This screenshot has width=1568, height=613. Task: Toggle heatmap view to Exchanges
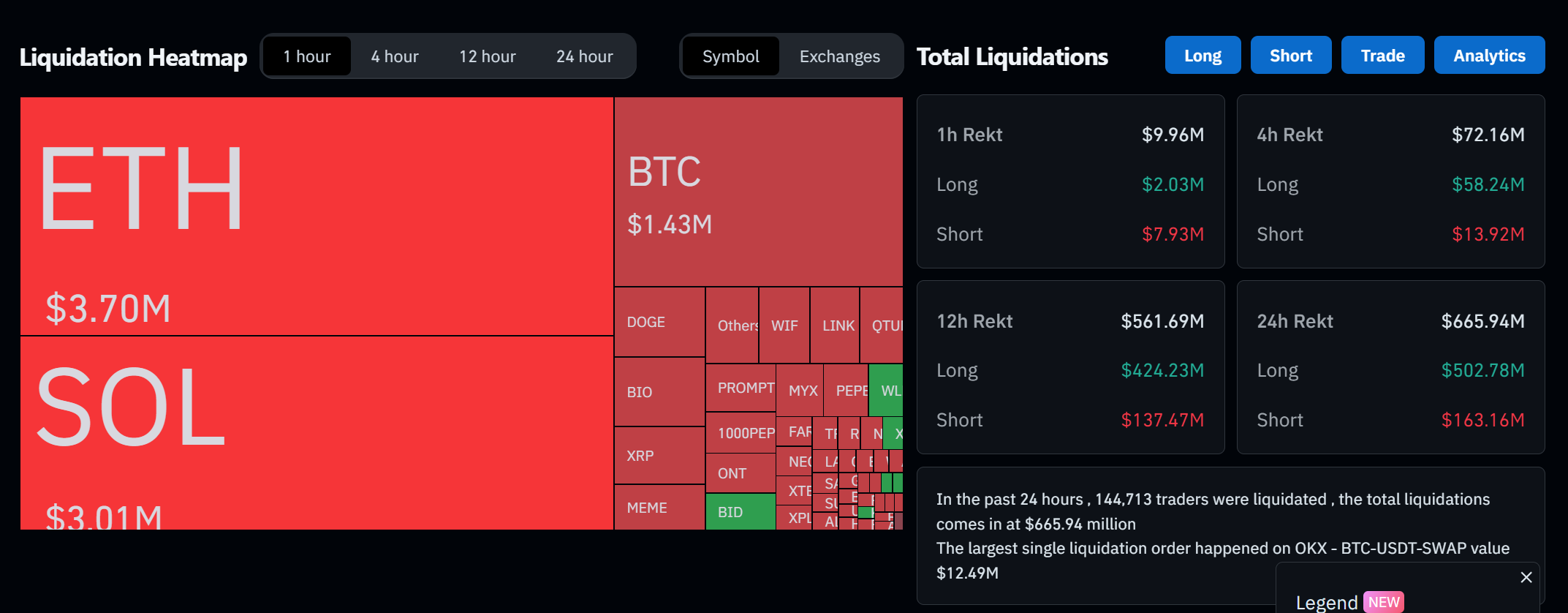pyautogui.click(x=840, y=56)
